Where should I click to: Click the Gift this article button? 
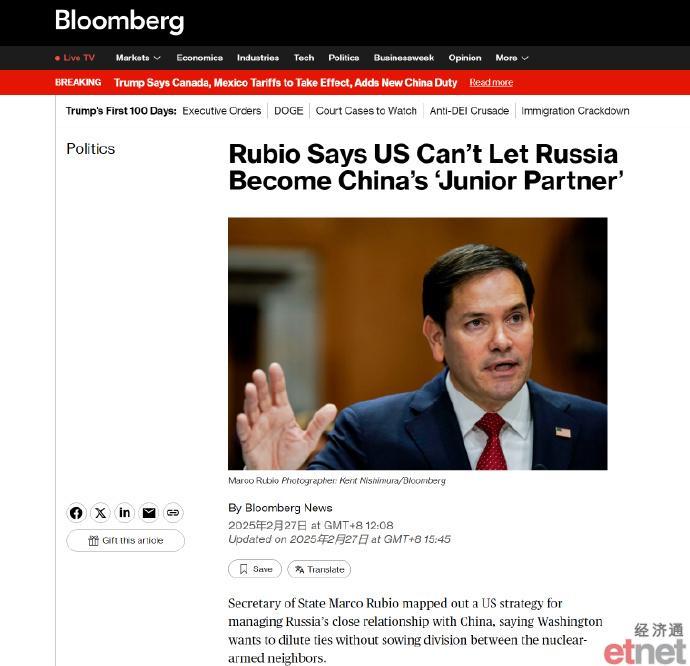[125, 541]
